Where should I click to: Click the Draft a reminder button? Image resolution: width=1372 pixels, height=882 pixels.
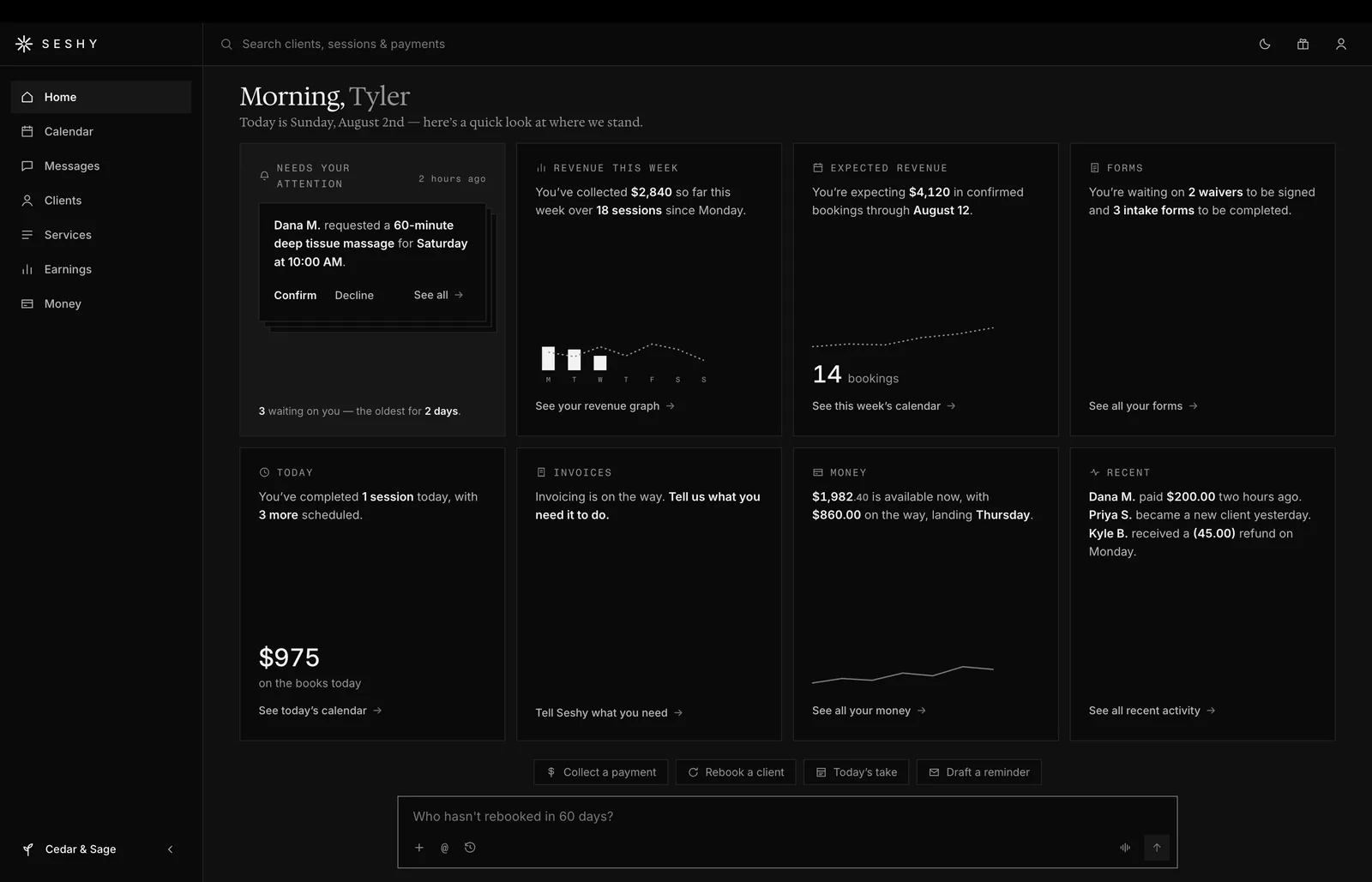(979, 772)
